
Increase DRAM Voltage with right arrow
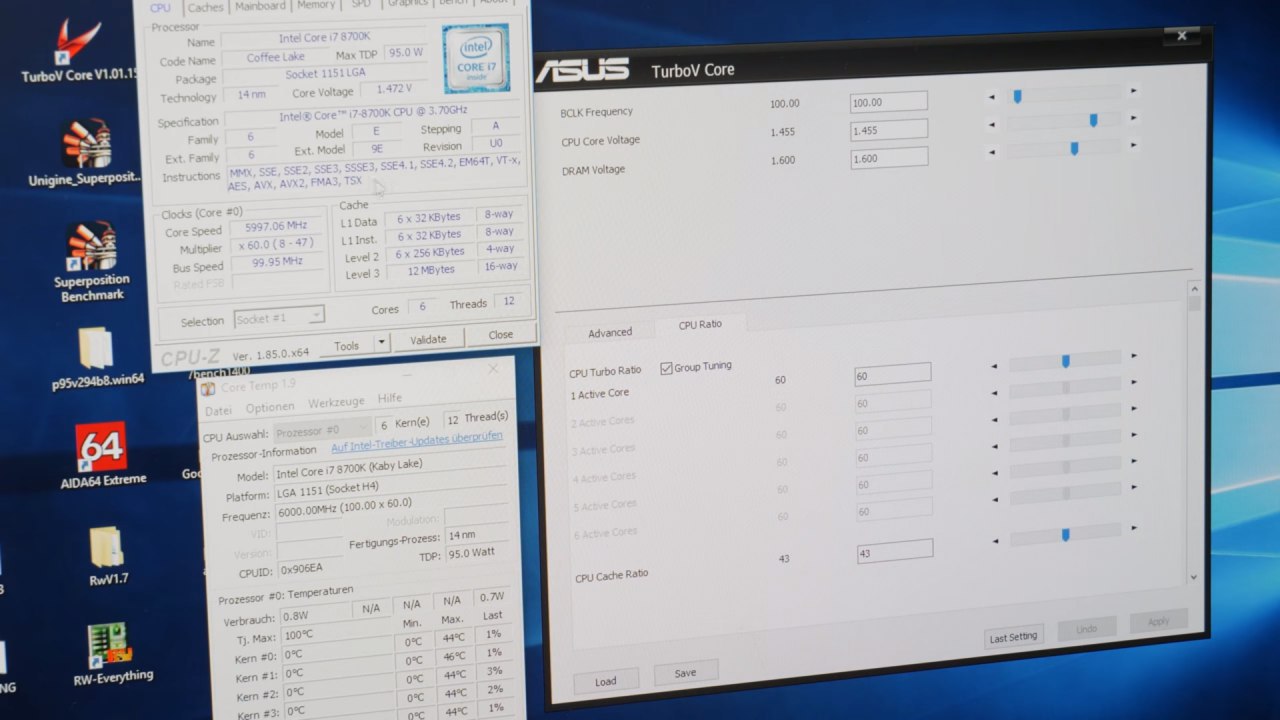tap(1135, 147)
